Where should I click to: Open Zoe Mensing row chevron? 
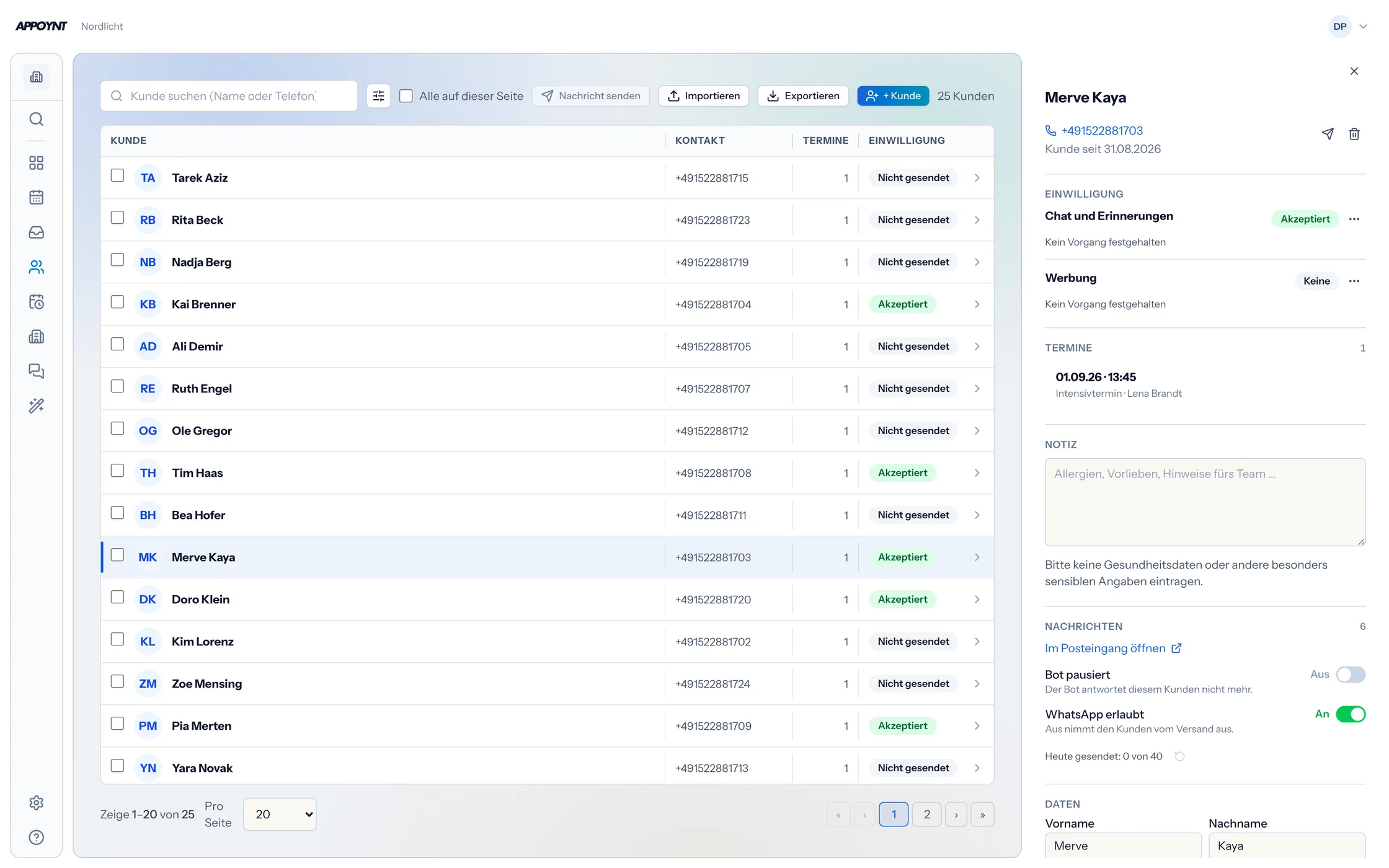coord(977,684)
